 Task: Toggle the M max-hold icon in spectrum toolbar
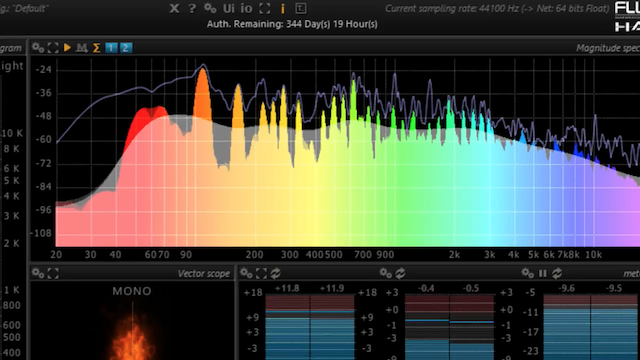[x=82, y=48]
